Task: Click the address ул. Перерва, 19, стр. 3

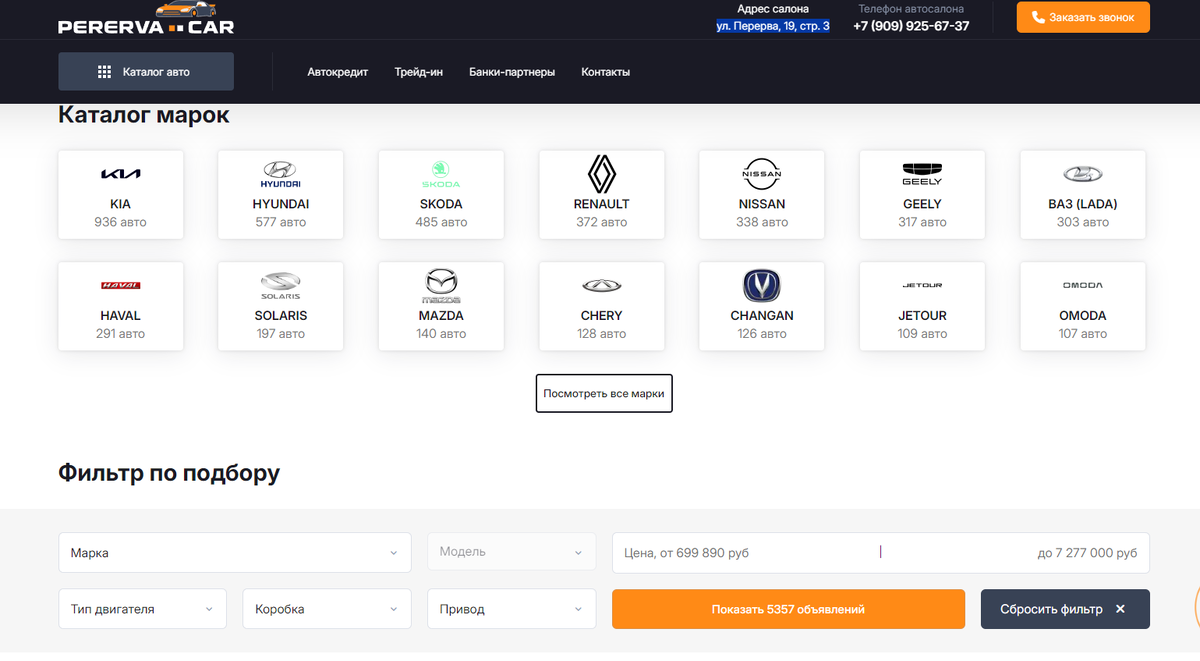Action: tap(773, 26)
